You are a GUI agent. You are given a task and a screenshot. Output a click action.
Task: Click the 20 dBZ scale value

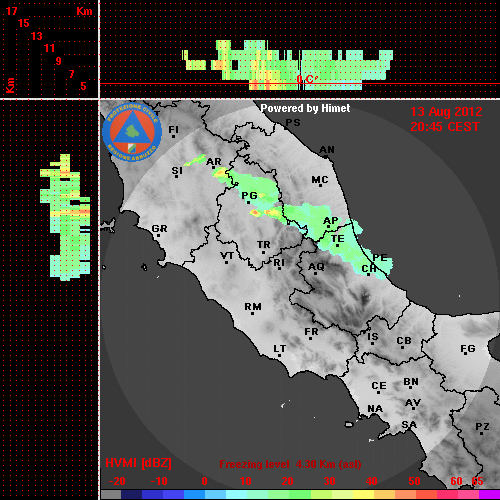(x=287, y=481)
